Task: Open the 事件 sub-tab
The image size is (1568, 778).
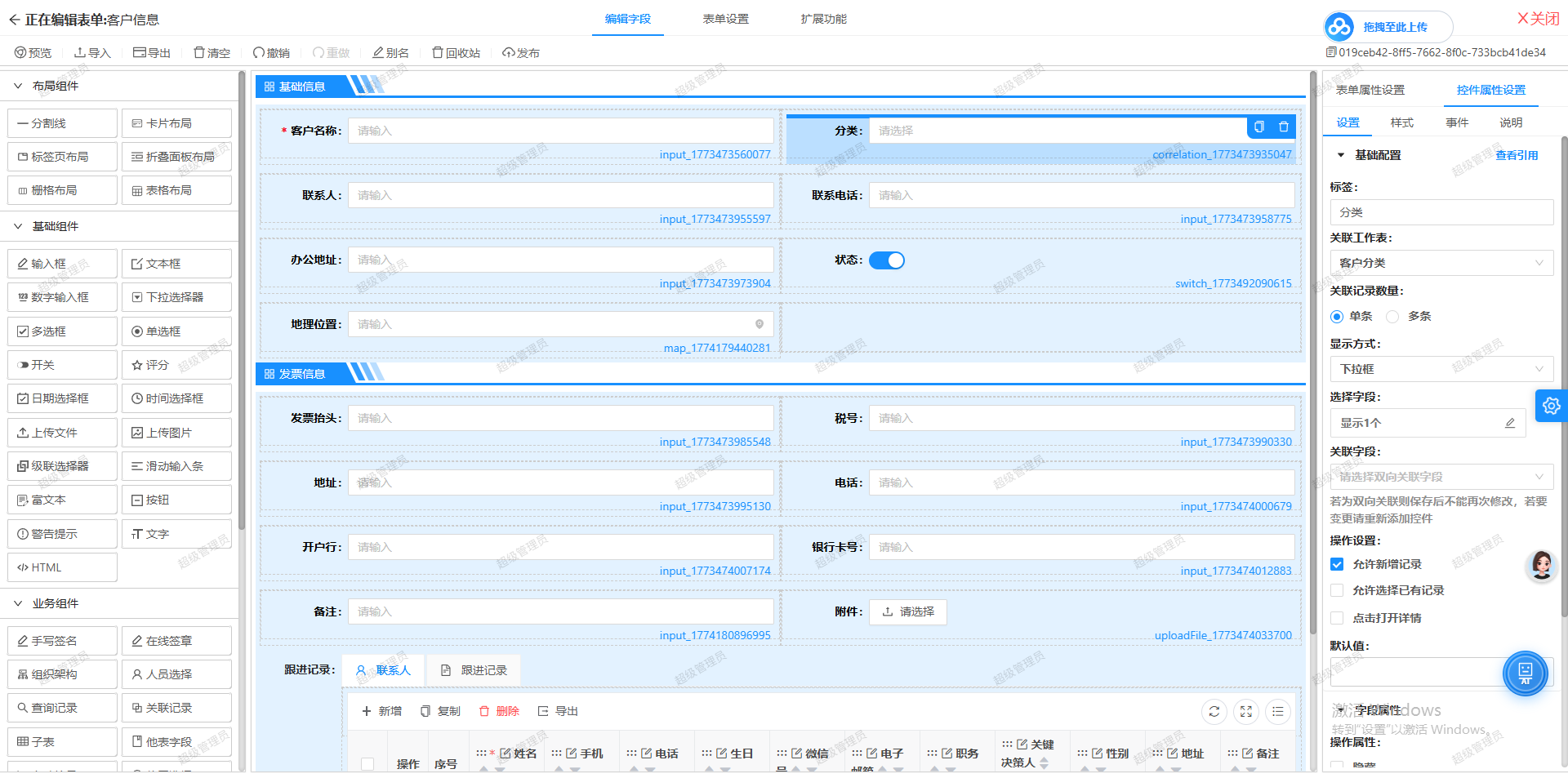Action: tap(1457, 122)
